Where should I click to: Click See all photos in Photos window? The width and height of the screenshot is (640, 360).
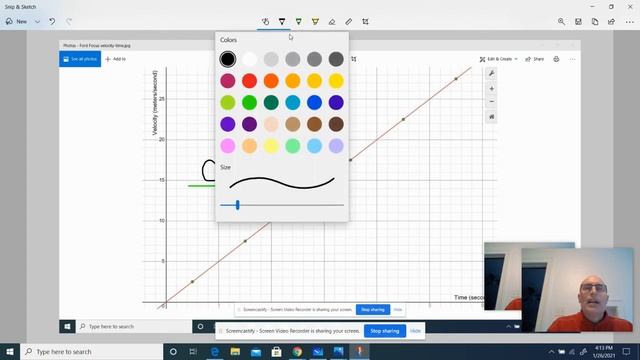(80, 59)
